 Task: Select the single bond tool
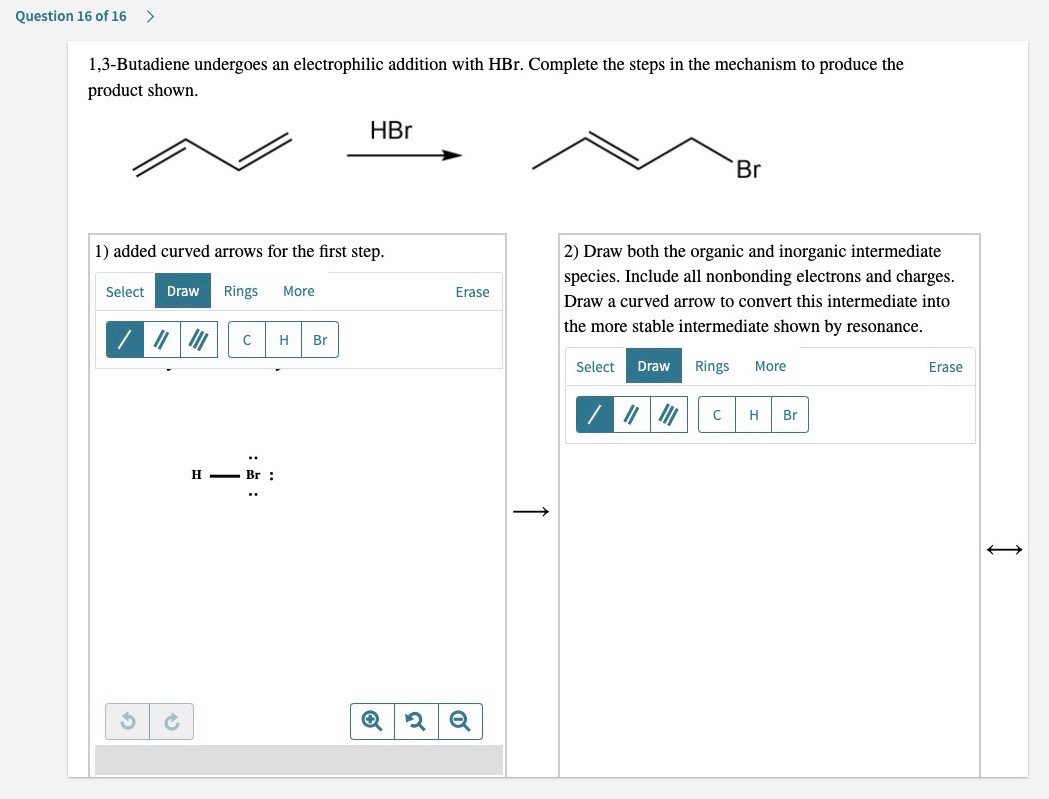point(124,339)
